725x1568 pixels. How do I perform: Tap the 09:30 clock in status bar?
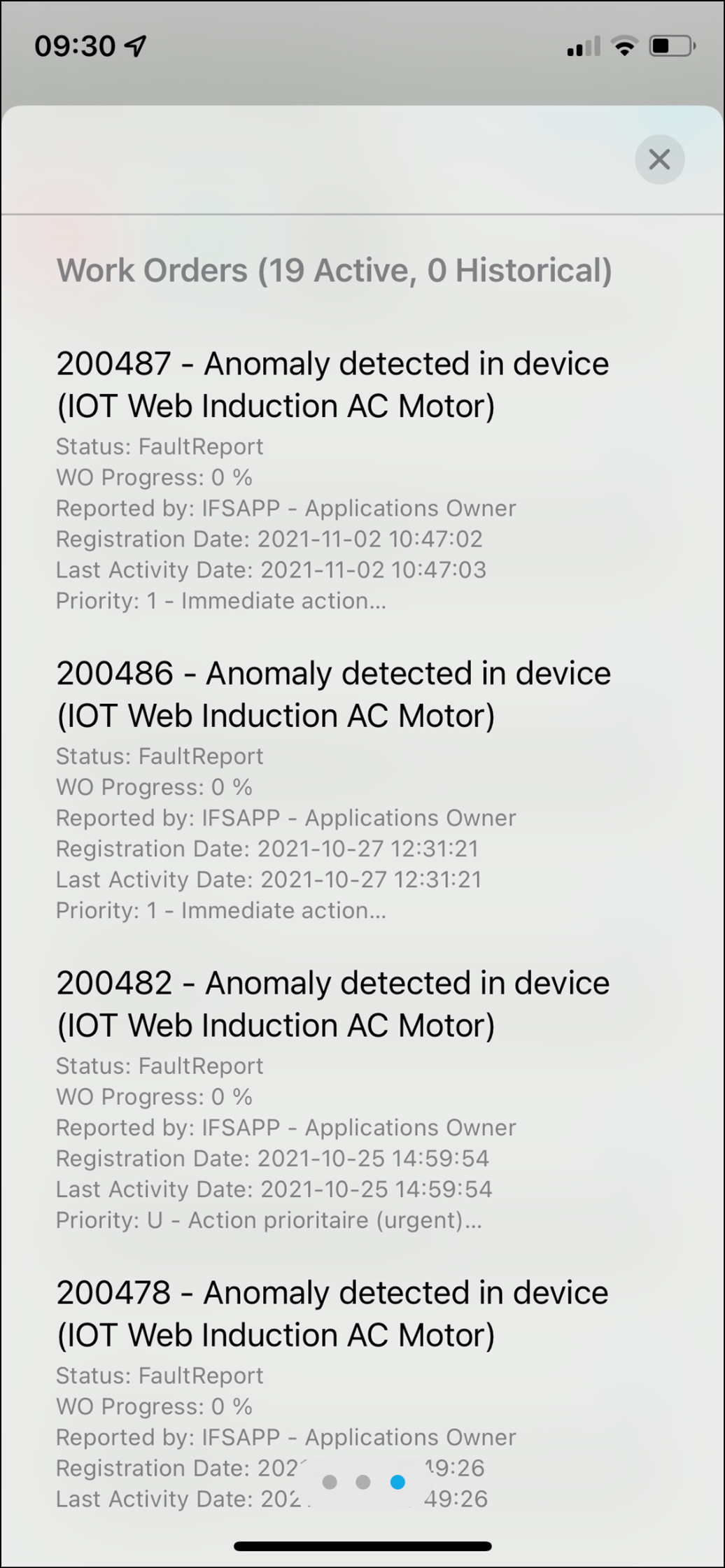coord(75,46)
